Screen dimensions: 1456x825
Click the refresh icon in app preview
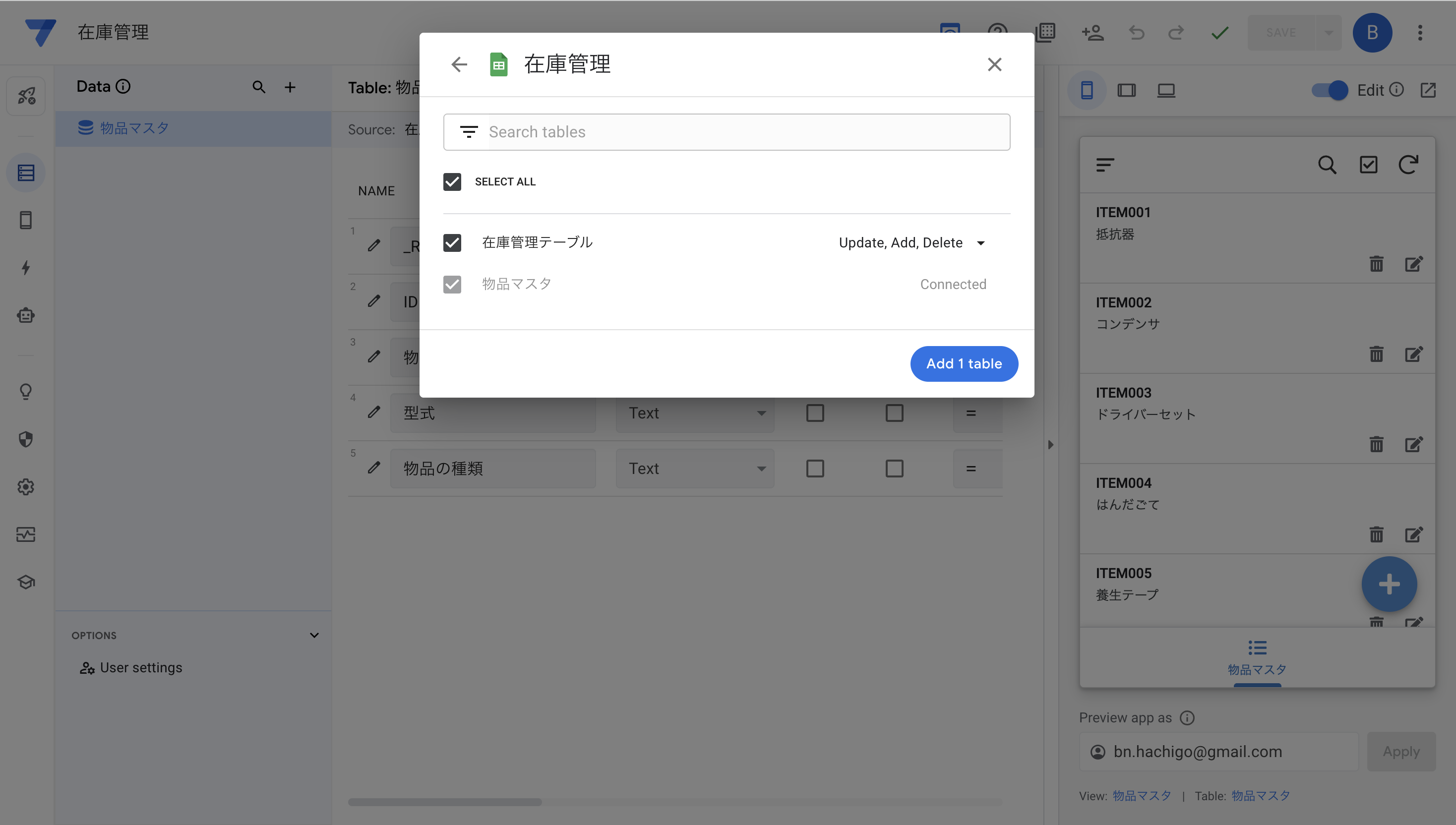coord(1408,165)
